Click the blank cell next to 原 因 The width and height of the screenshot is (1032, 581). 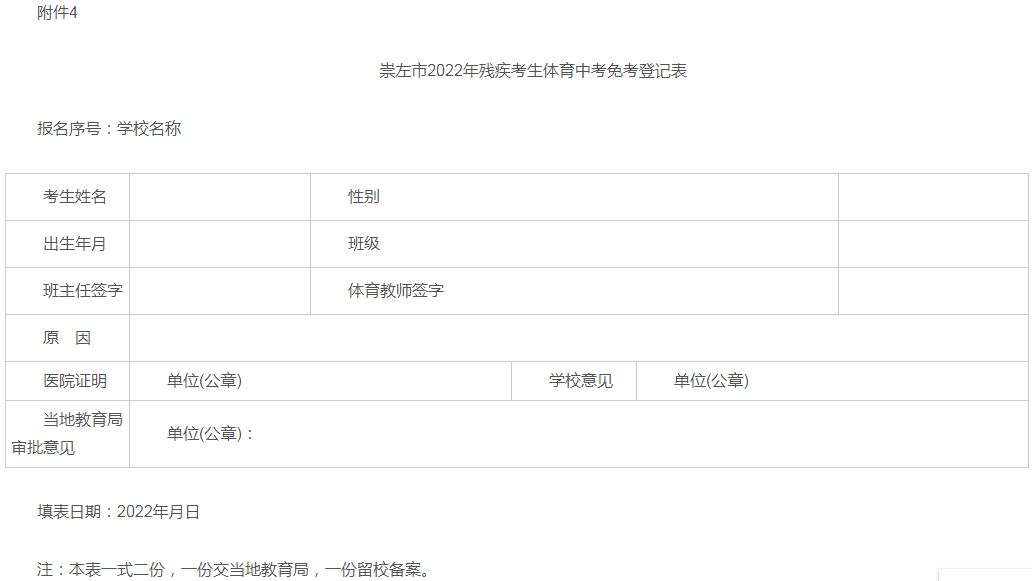[579, 338]
